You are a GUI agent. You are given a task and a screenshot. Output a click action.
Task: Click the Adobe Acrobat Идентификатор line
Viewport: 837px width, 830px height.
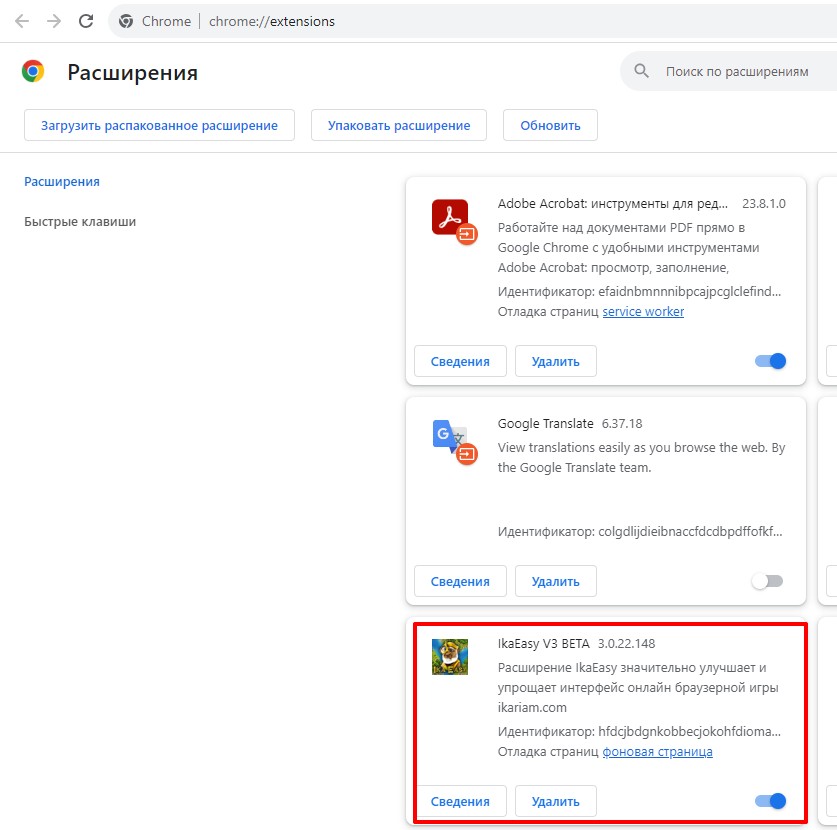pos(639,291)
